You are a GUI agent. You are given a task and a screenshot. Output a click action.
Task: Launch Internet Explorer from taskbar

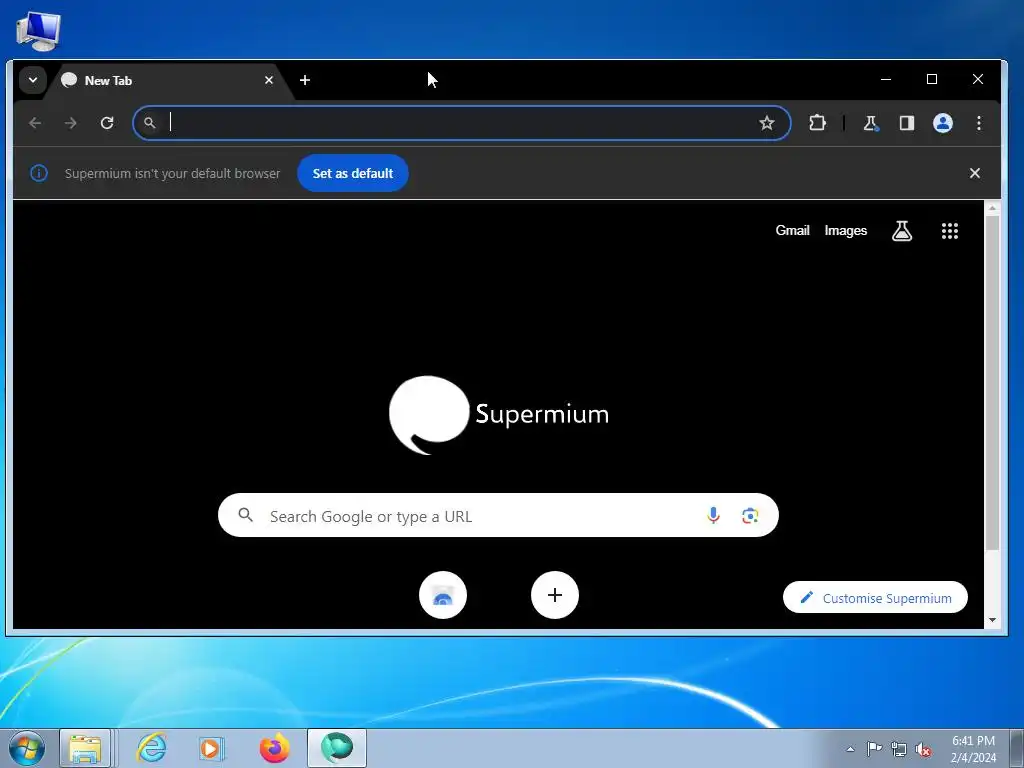[x=151, y=748]
